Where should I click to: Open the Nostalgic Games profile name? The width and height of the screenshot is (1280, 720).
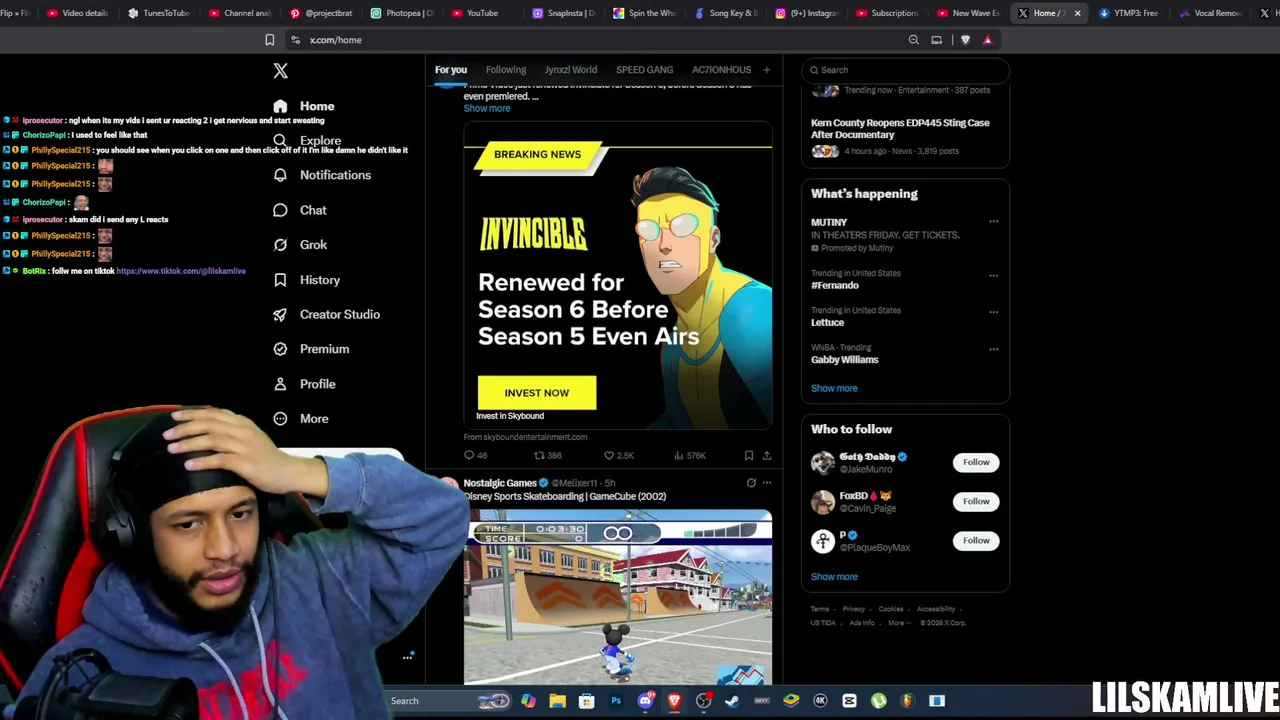[x=500, y=483]
